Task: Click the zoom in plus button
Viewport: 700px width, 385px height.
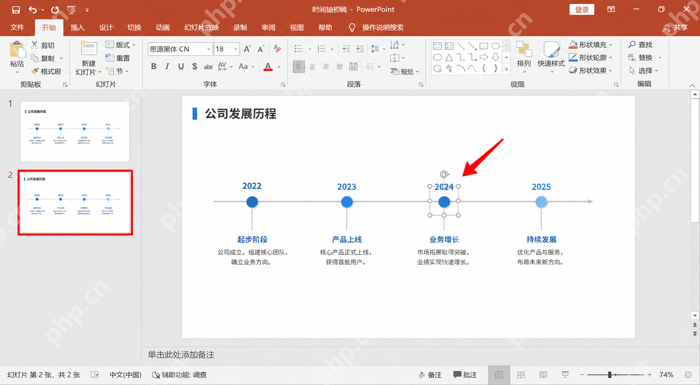Action: [649, 375]
